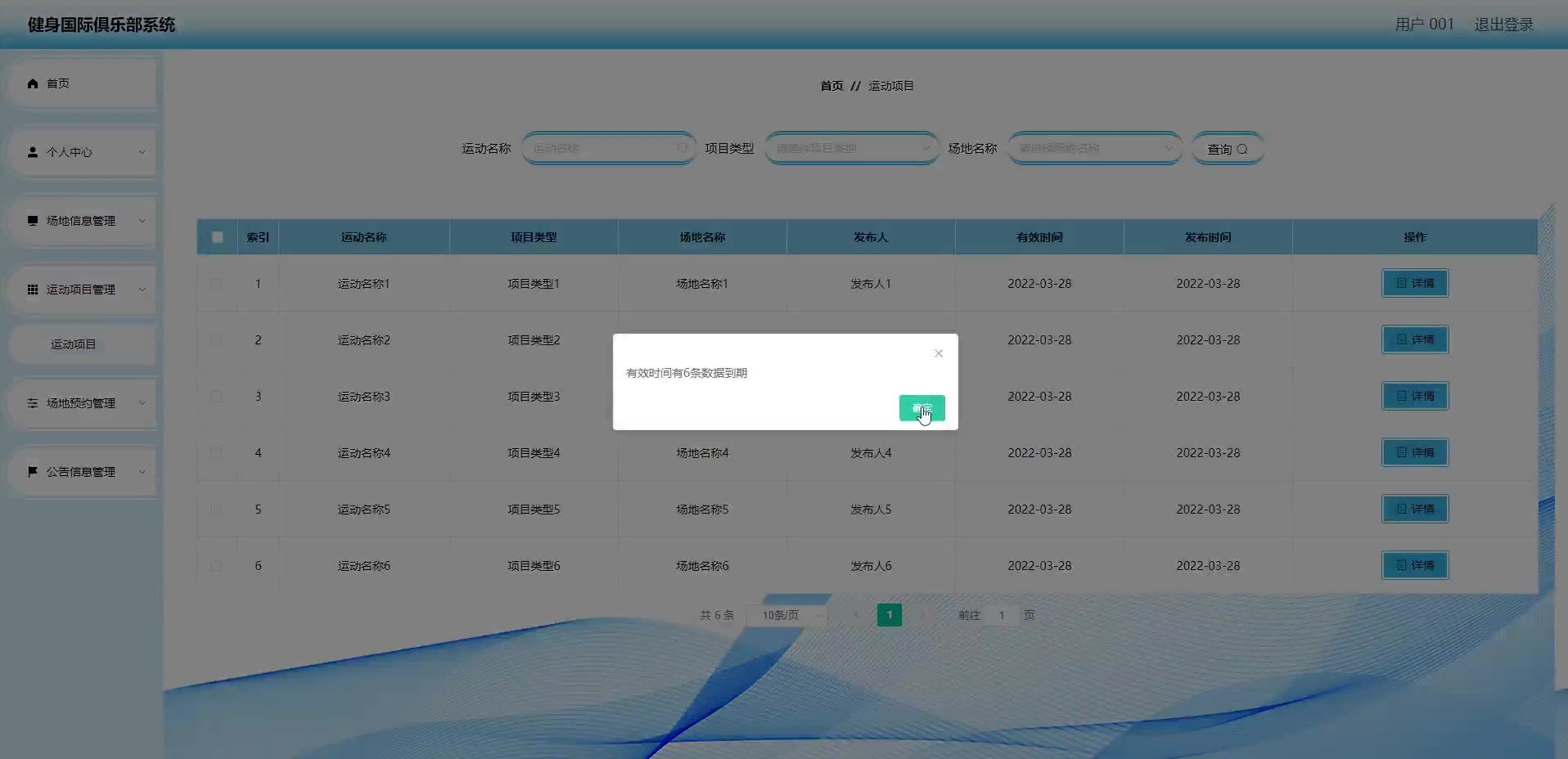
Task: Open the 项目类型 dropdown
Action: (x=852, y=148)
